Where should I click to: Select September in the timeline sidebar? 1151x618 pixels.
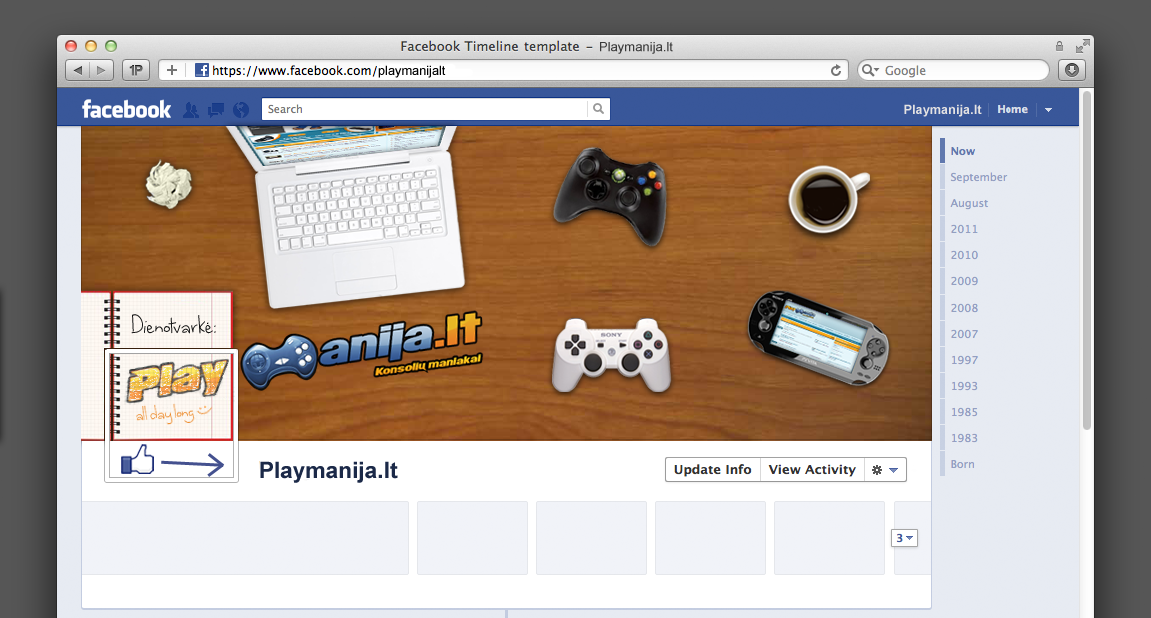[978, 177]
